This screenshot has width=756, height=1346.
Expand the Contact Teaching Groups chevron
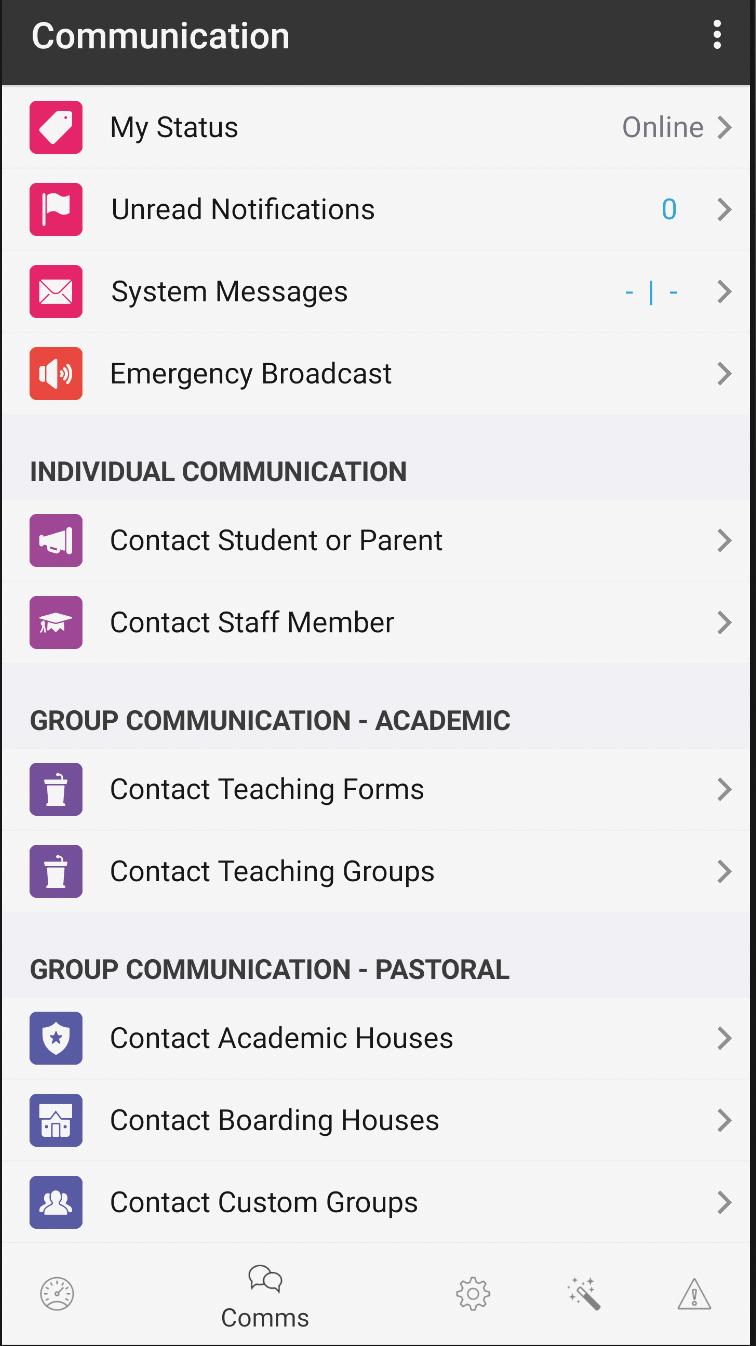click(x=725, y=871)
